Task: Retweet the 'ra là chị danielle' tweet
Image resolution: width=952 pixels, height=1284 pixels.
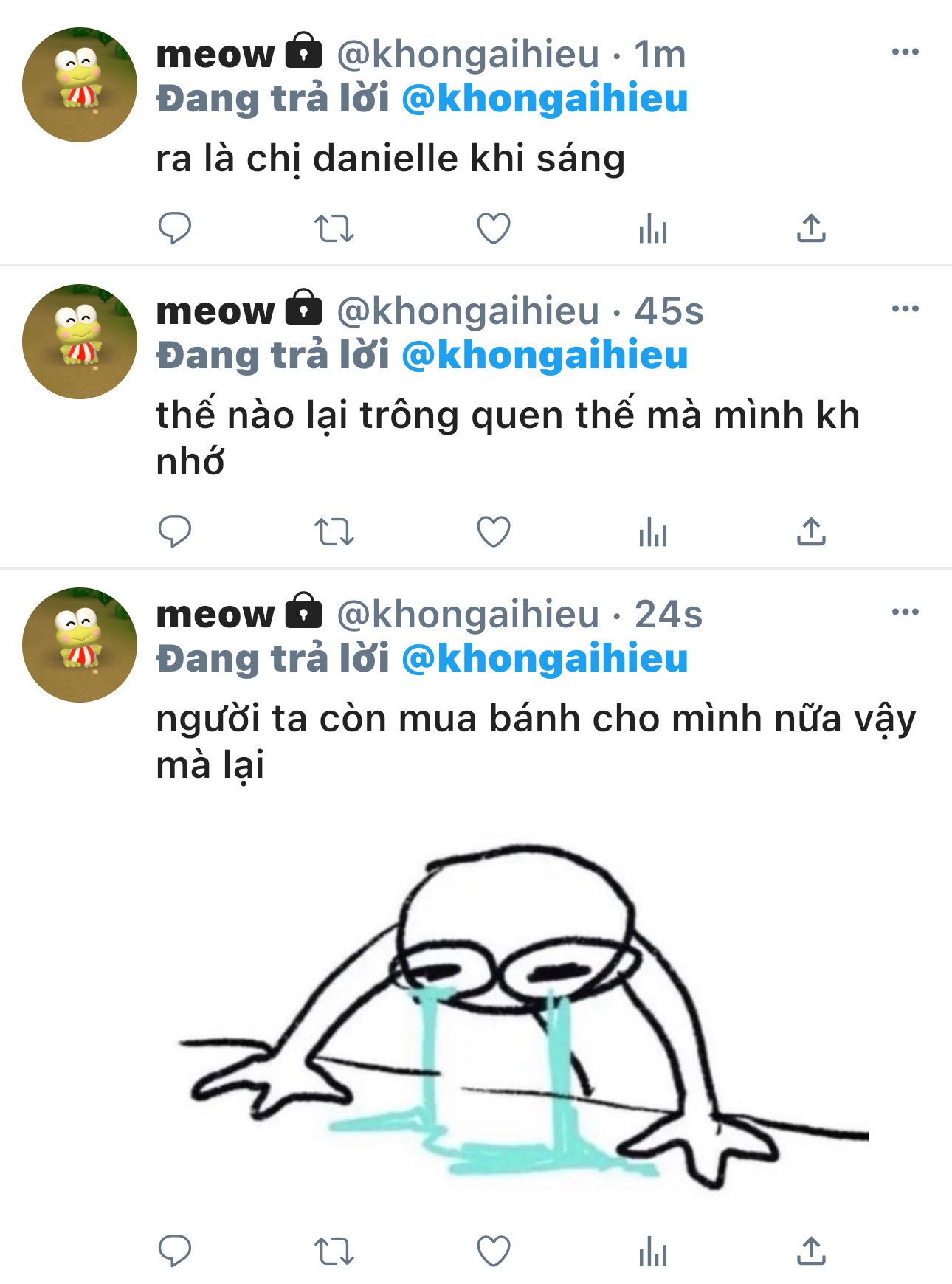Action: (334, 228)
